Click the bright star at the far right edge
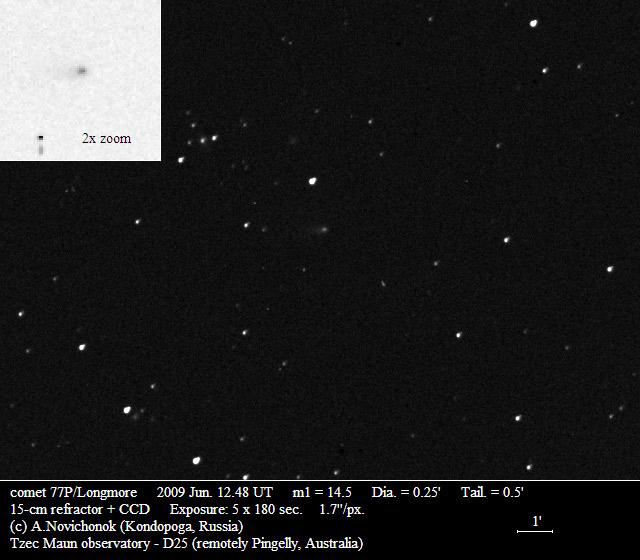Image resolution: width=640 pixels, height=560 pixels. (x=609, y=268)
